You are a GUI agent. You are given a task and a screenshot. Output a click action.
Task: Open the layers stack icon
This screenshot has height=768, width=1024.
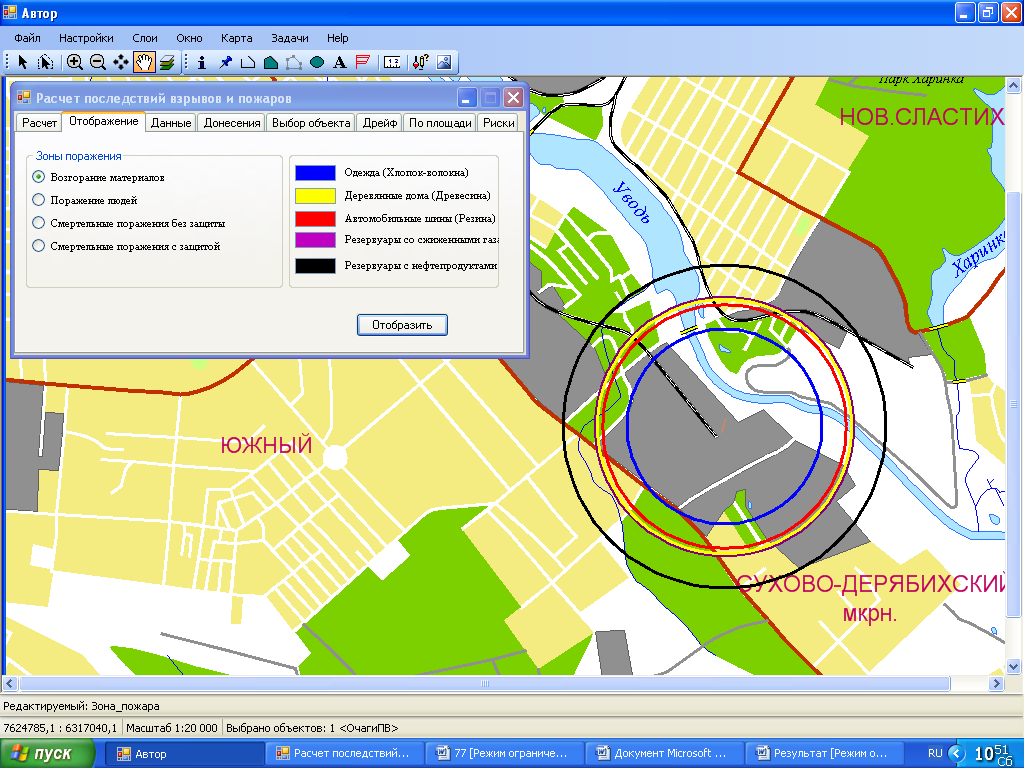[x=167, y=62]
